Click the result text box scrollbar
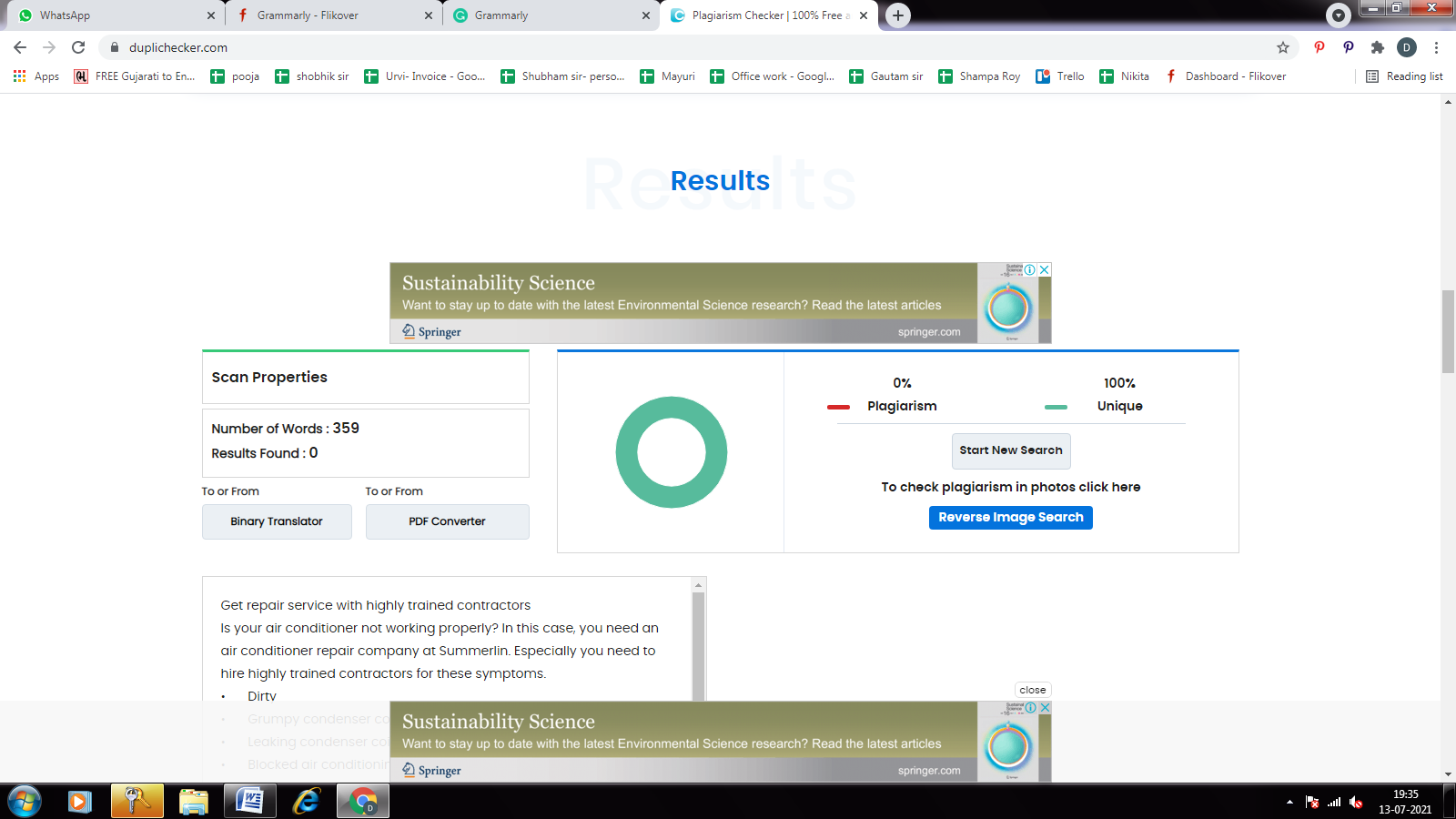1456x819 pixels. (698, 646)
